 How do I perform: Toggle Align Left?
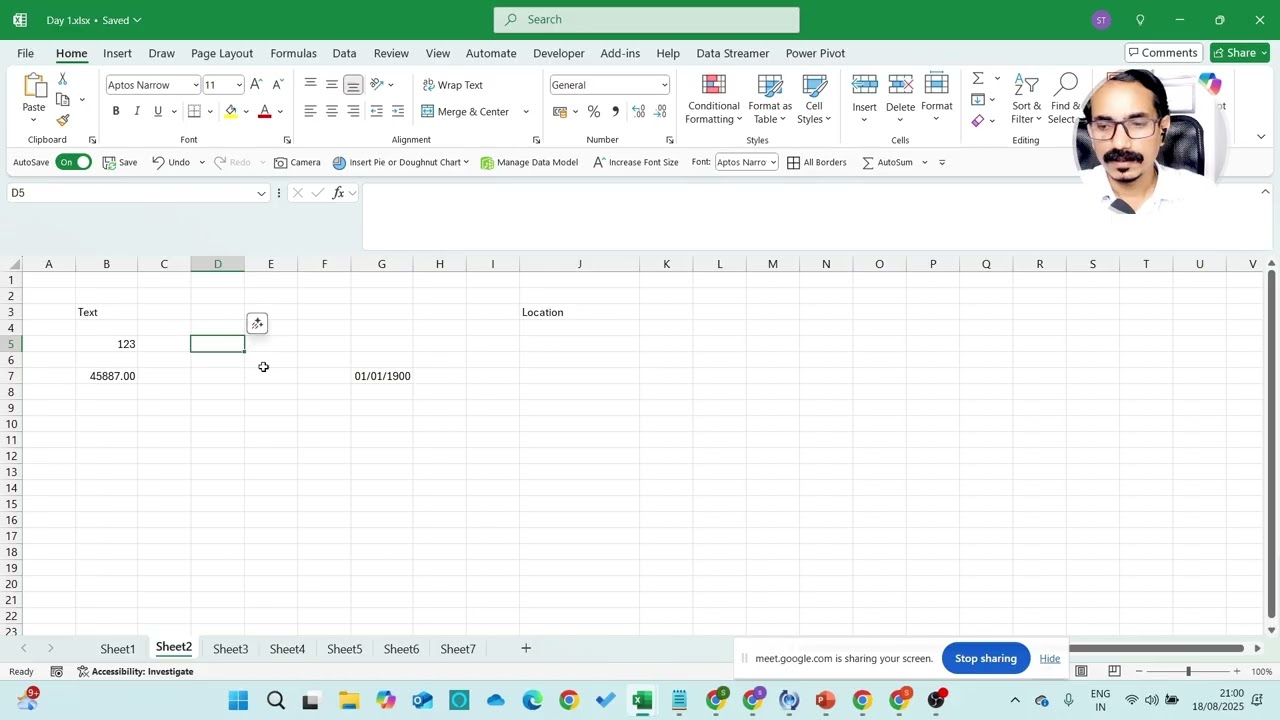311,111
